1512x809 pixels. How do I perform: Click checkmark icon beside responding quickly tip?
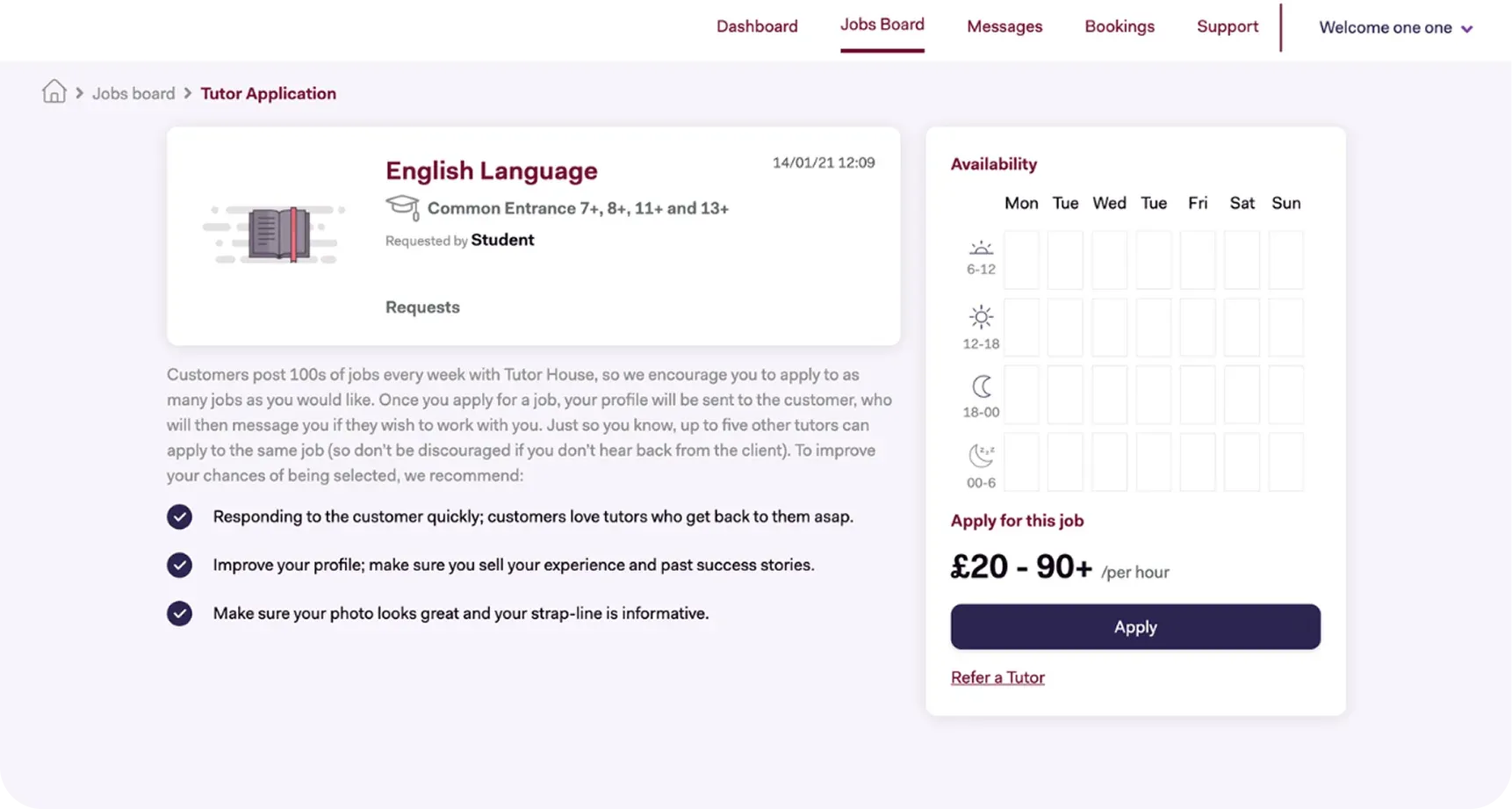[x=179, y=516]
